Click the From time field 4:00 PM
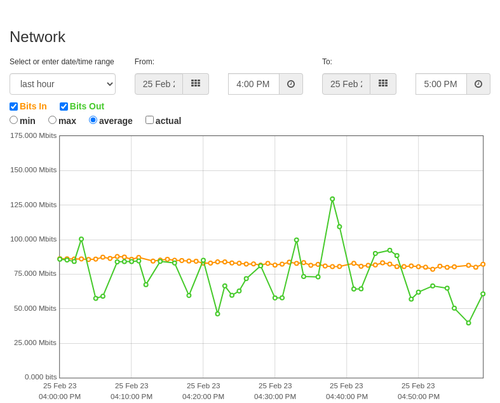Viewport: 500px width, 403px height. pyautogui.click(x=254, y=84)
